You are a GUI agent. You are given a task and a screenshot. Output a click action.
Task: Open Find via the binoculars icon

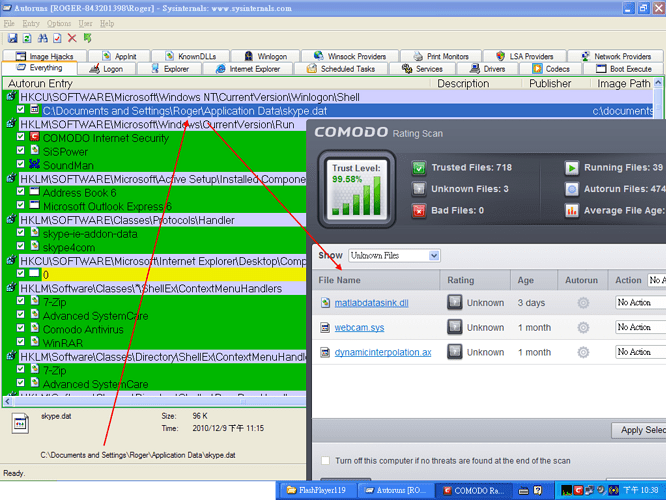tap(42, 38)
